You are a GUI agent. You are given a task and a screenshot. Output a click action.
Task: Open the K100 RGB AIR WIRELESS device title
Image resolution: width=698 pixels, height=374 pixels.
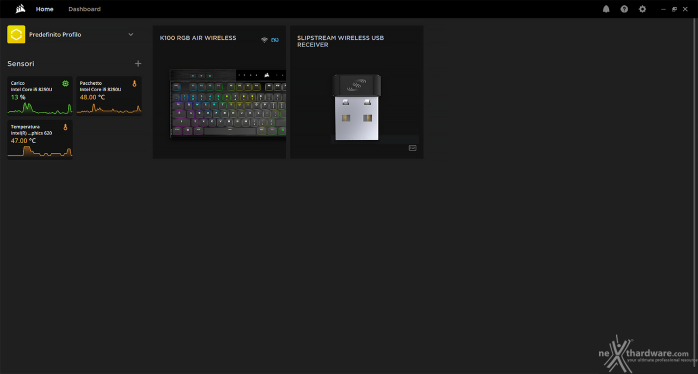tap(198, 38)
